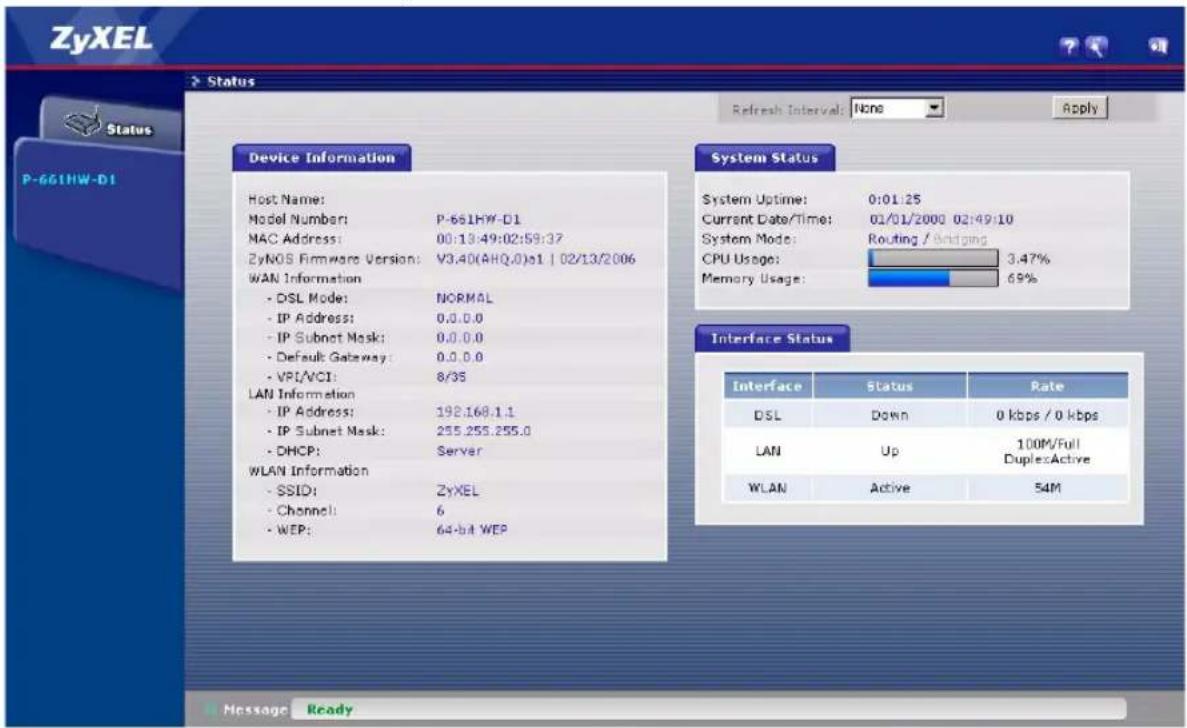Image resolution: width=1187 pixels, height=728 pixels.
Task: Click the Apply button
Action: (x=1080, y=108)
